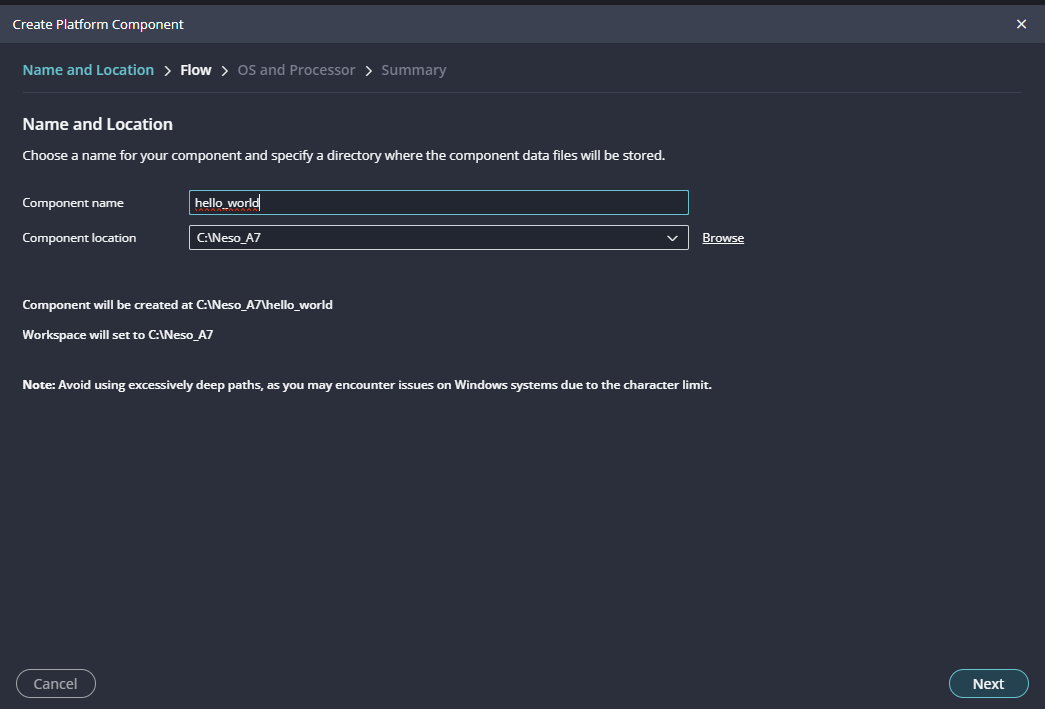The image size is (1045, 709).
Task: Proceed with the Next button
Action: 988,684
